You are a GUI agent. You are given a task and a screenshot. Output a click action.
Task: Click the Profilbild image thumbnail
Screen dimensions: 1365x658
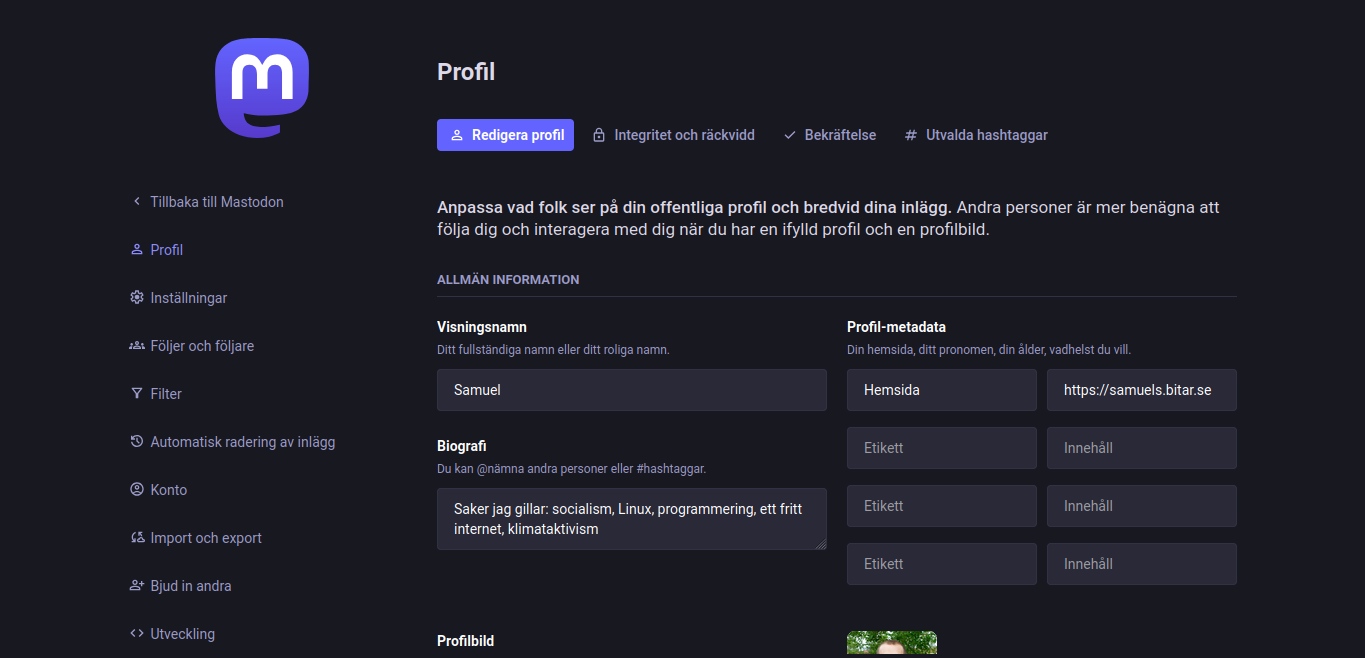click(x=891, y=646)
